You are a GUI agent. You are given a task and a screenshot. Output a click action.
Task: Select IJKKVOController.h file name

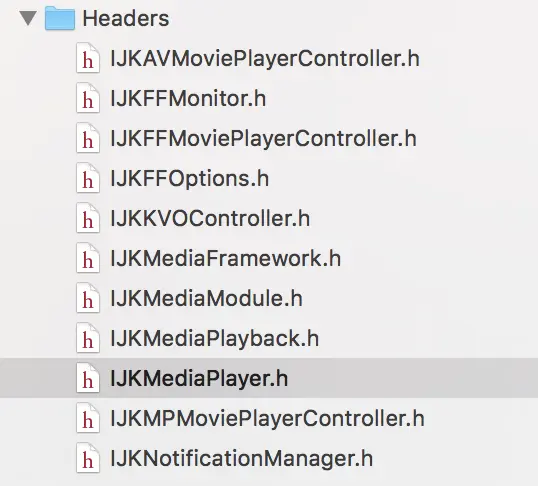click(x=210, y=219)
